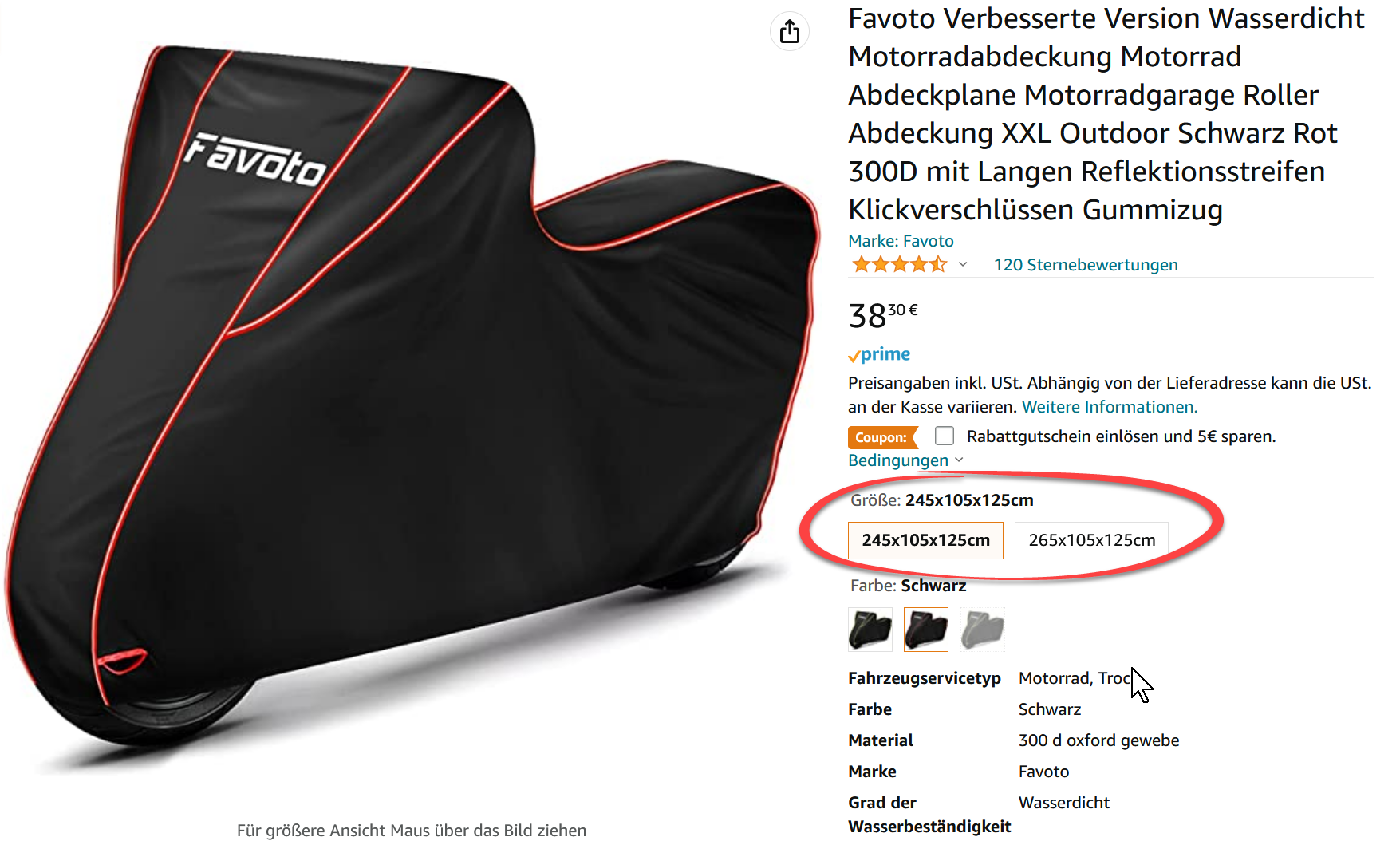Select size 265x105x125cm

click(x=1091, y=540)
